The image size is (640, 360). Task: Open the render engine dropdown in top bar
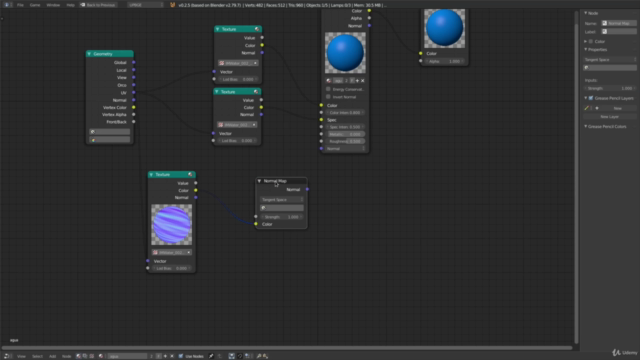[145, 5]
